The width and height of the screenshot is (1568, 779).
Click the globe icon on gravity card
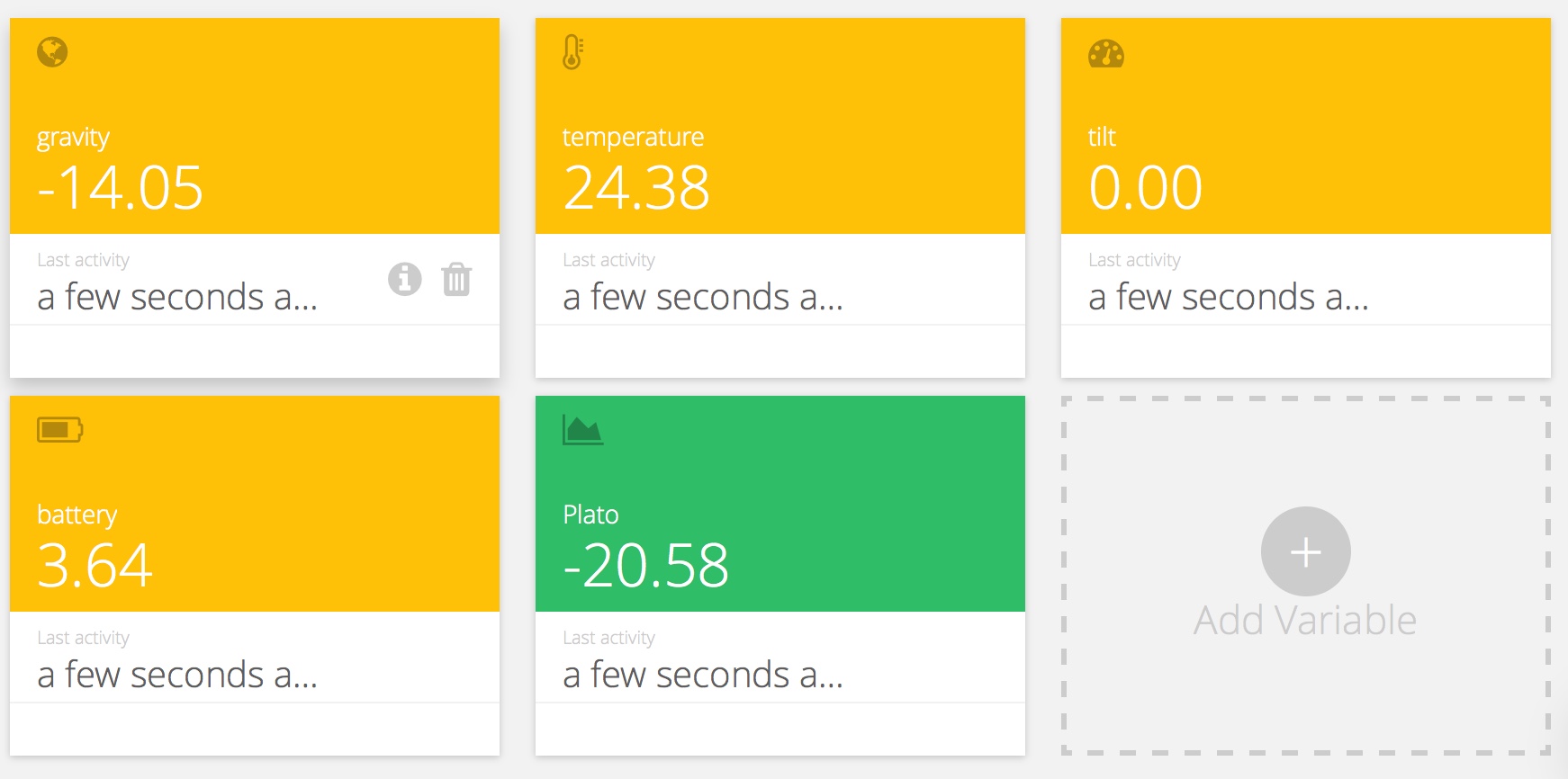[52, 52]
